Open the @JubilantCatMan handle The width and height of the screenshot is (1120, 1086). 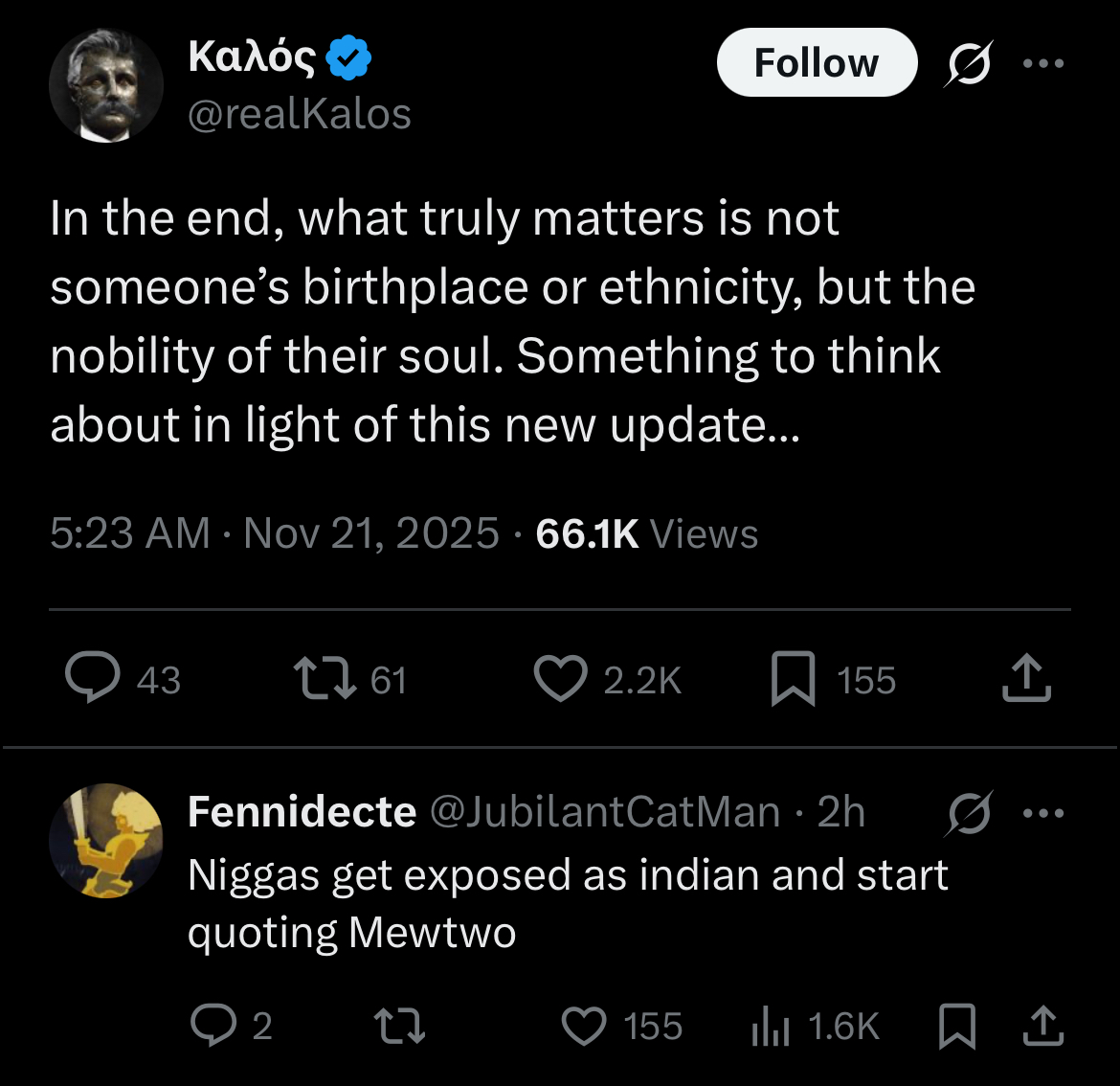[x=605, y=812]
